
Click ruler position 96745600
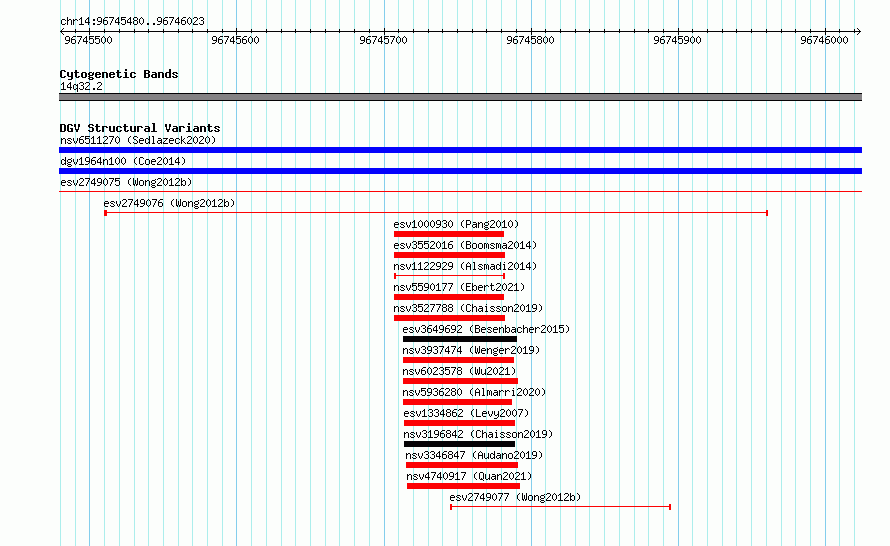click(236, 40)
